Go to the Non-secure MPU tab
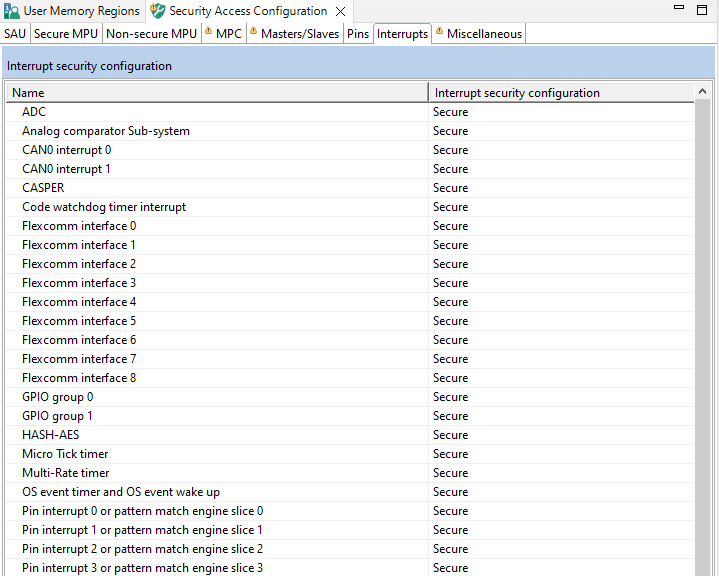The height and width of the screenshot is (576, 719). click(151, 33)
